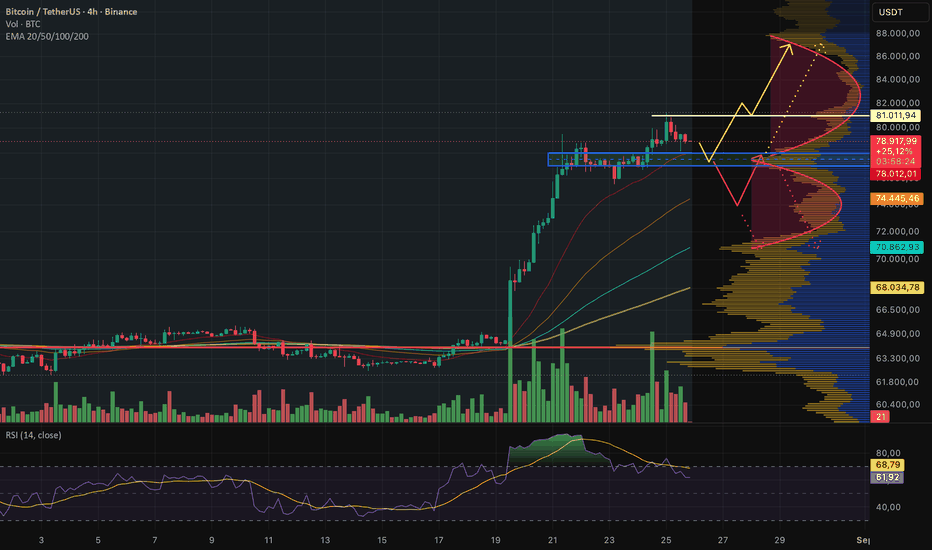Select the blue support zone rectangle

pos(707,159)
